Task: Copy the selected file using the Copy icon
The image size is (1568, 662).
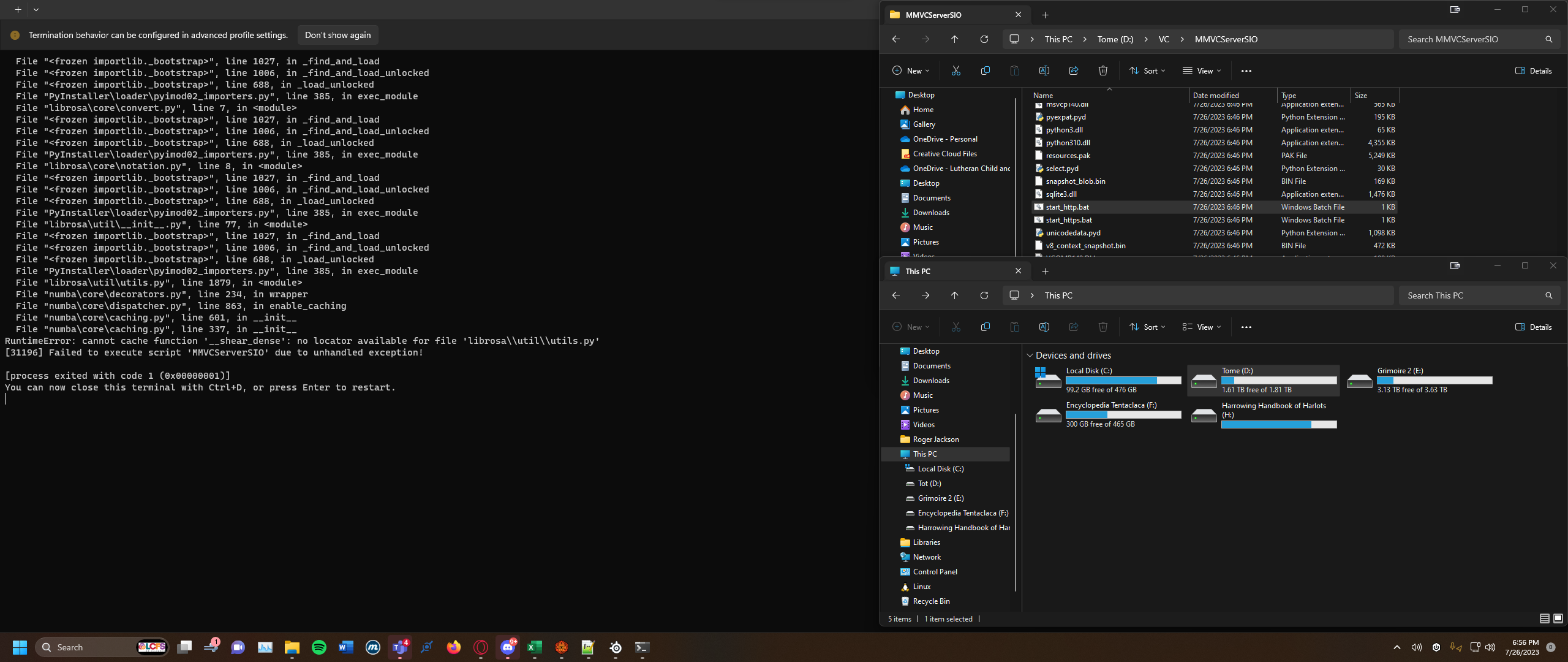Action: click(985, 70)
